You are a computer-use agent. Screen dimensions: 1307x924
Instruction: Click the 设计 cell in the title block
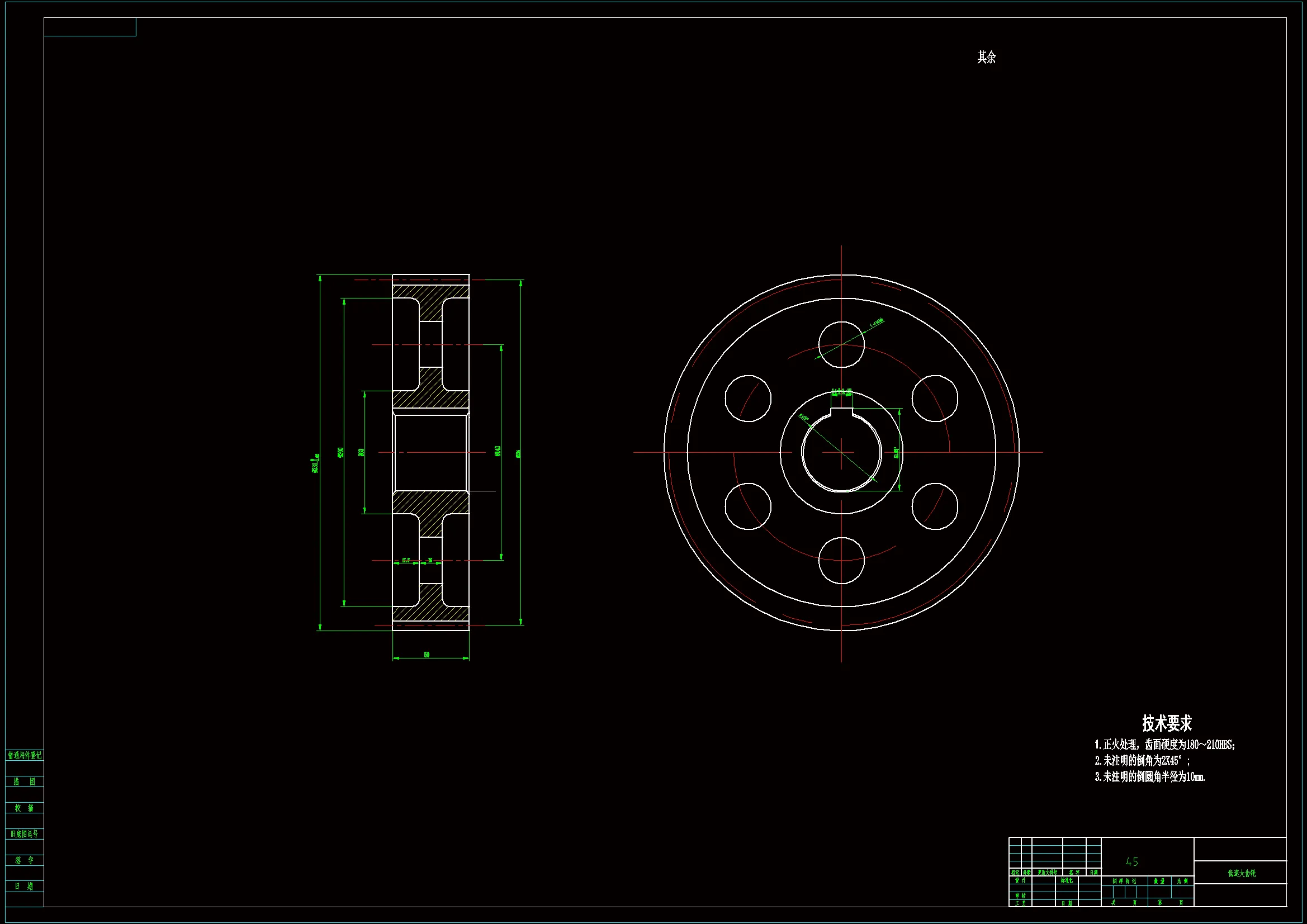[x=1020, y=881]
